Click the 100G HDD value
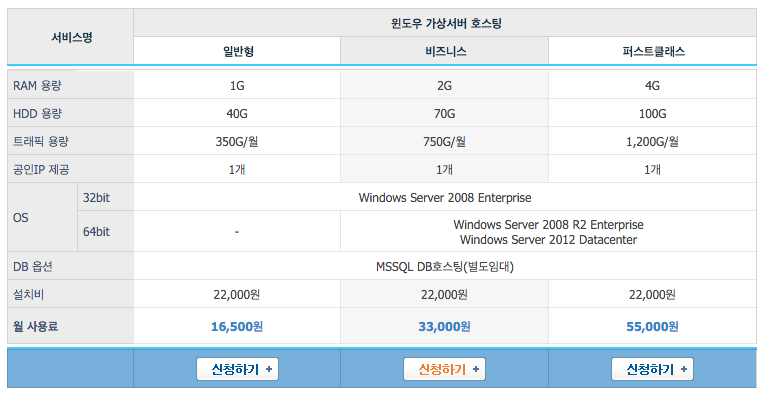Image resolution: width=764 pixels, height=396 pixels. pyautogui.click(x=652, y=113)
